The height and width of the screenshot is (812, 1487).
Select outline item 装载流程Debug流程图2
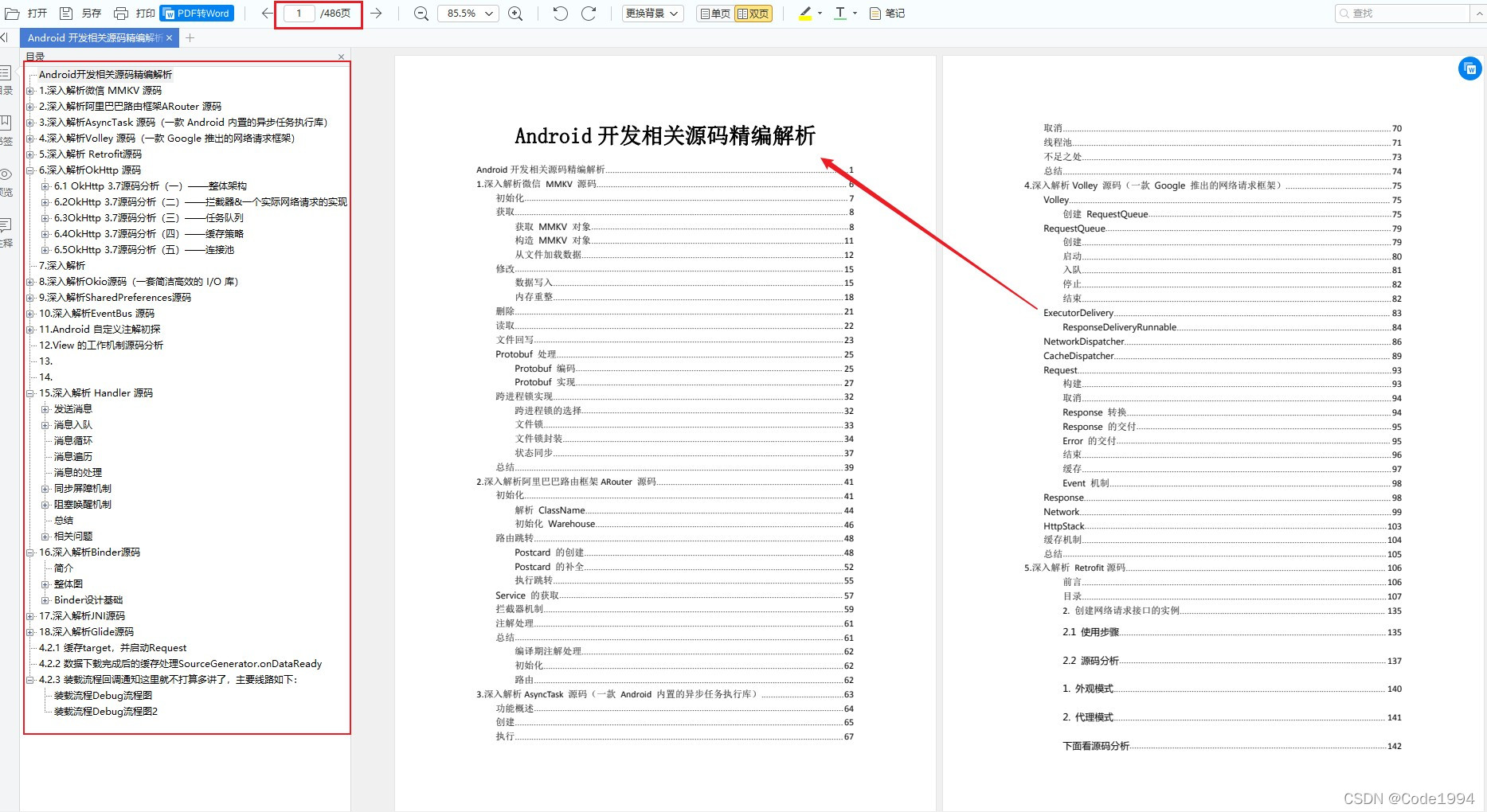pos(106,712)
